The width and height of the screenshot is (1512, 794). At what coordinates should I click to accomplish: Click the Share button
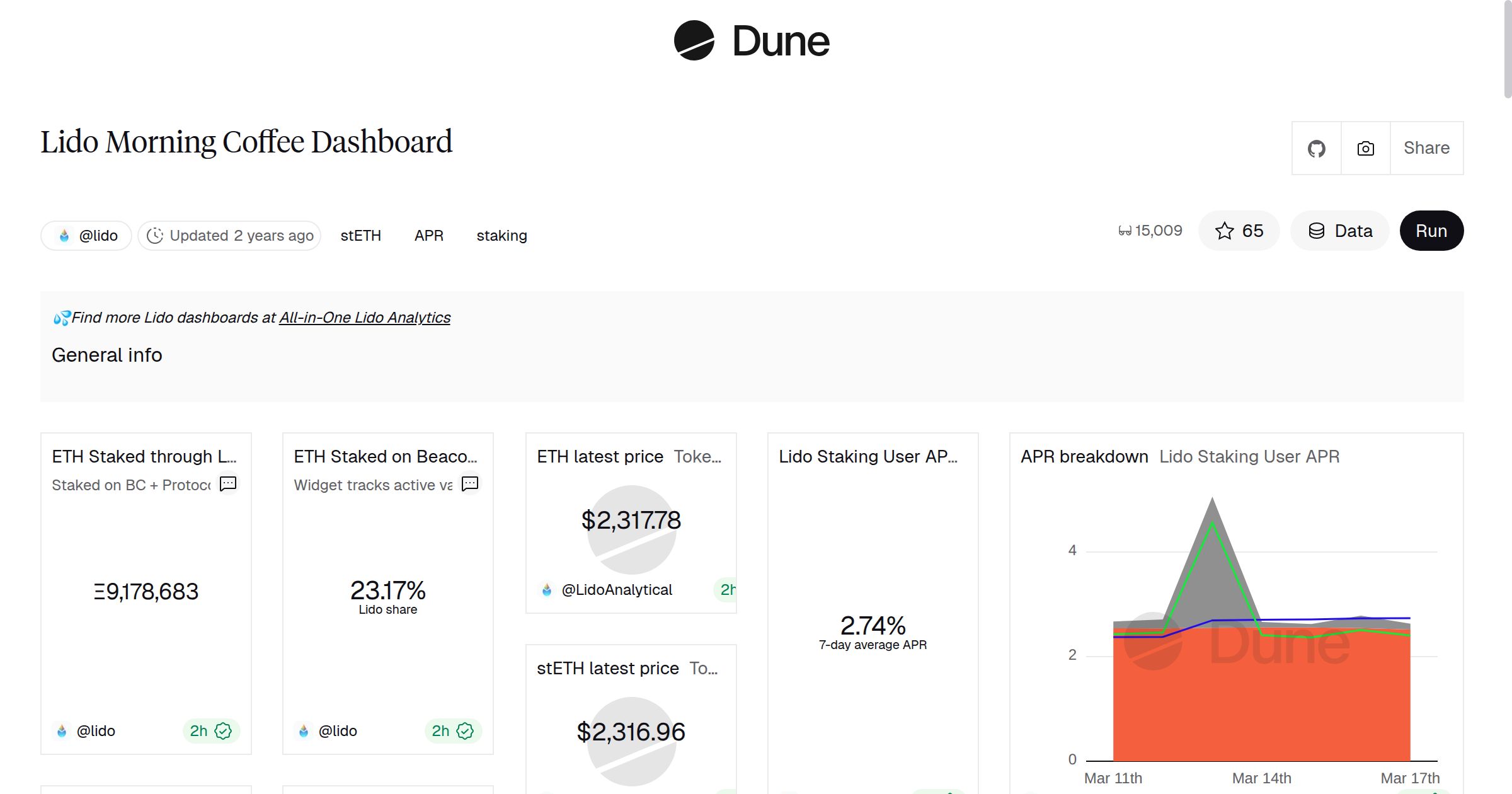[1426, 148]
